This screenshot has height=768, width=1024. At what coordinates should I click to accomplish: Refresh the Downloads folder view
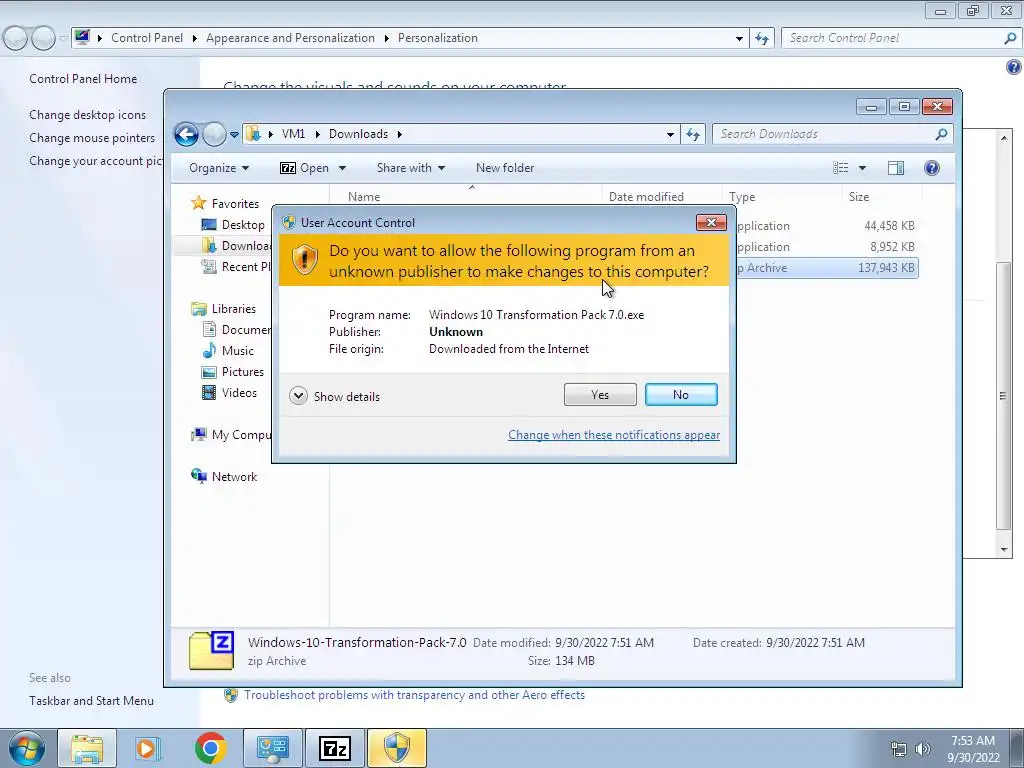693,135
